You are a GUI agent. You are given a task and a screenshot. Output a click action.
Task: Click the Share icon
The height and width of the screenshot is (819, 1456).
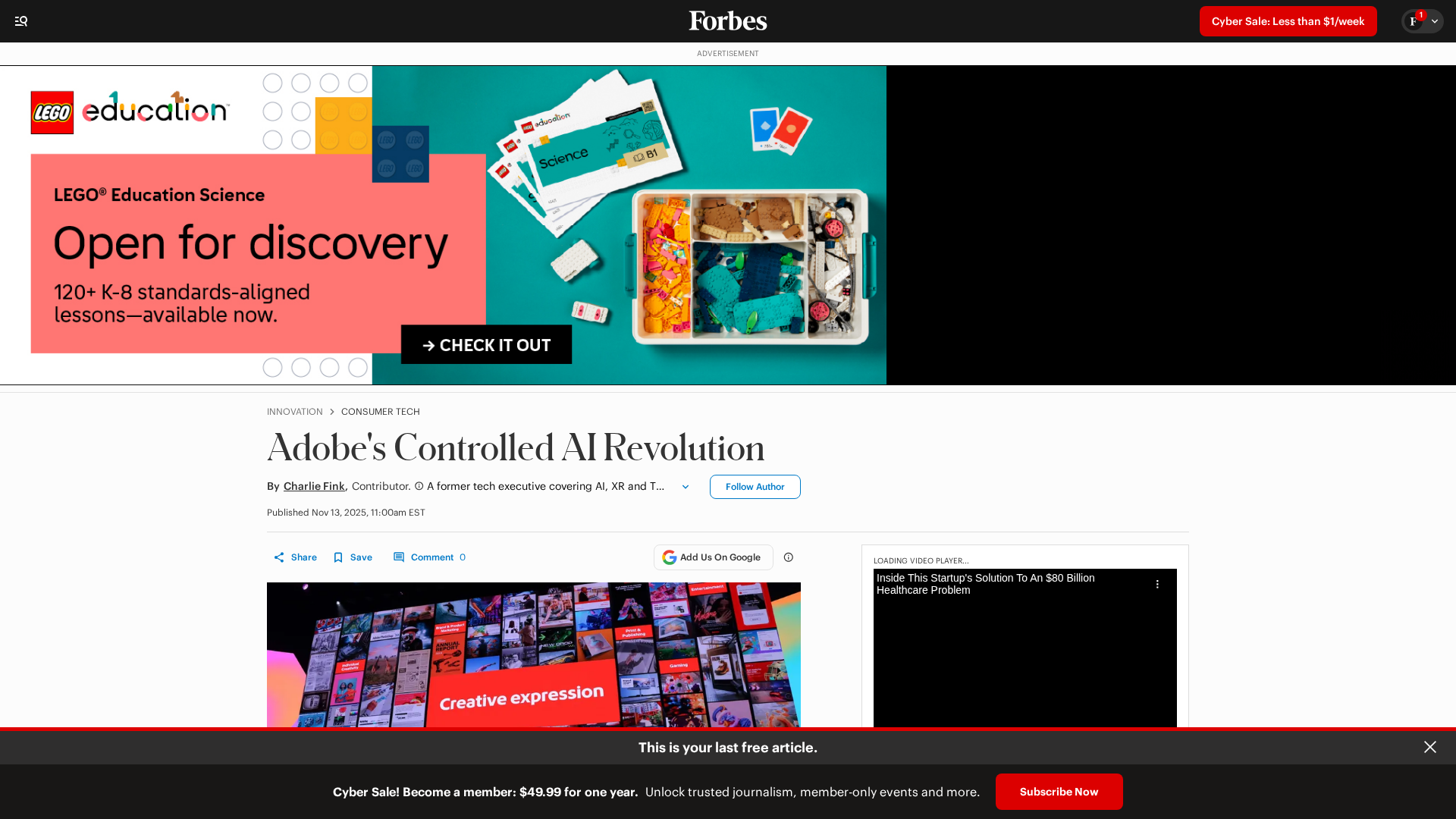[x=280, y=557]
